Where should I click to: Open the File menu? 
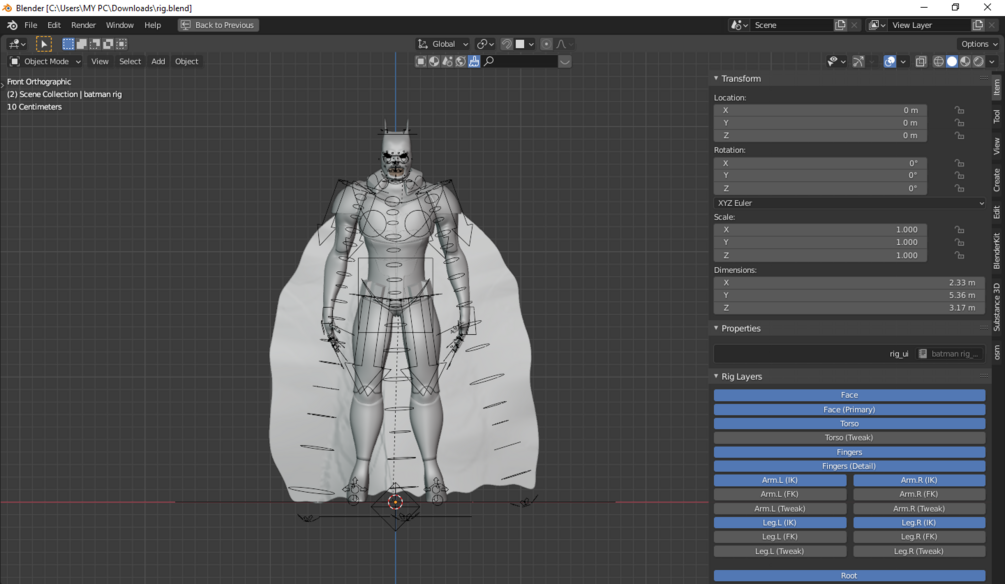click(x=31, y=25)
